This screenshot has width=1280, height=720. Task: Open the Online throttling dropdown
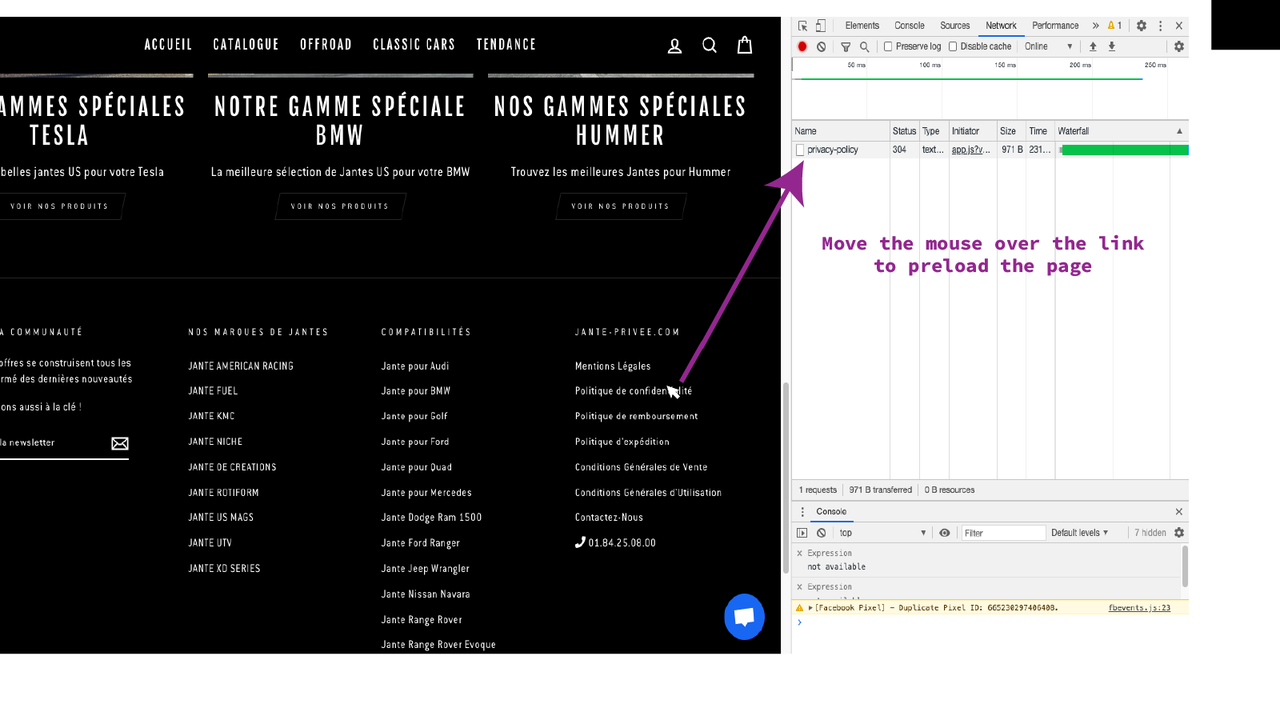[x=1049, y=47]
